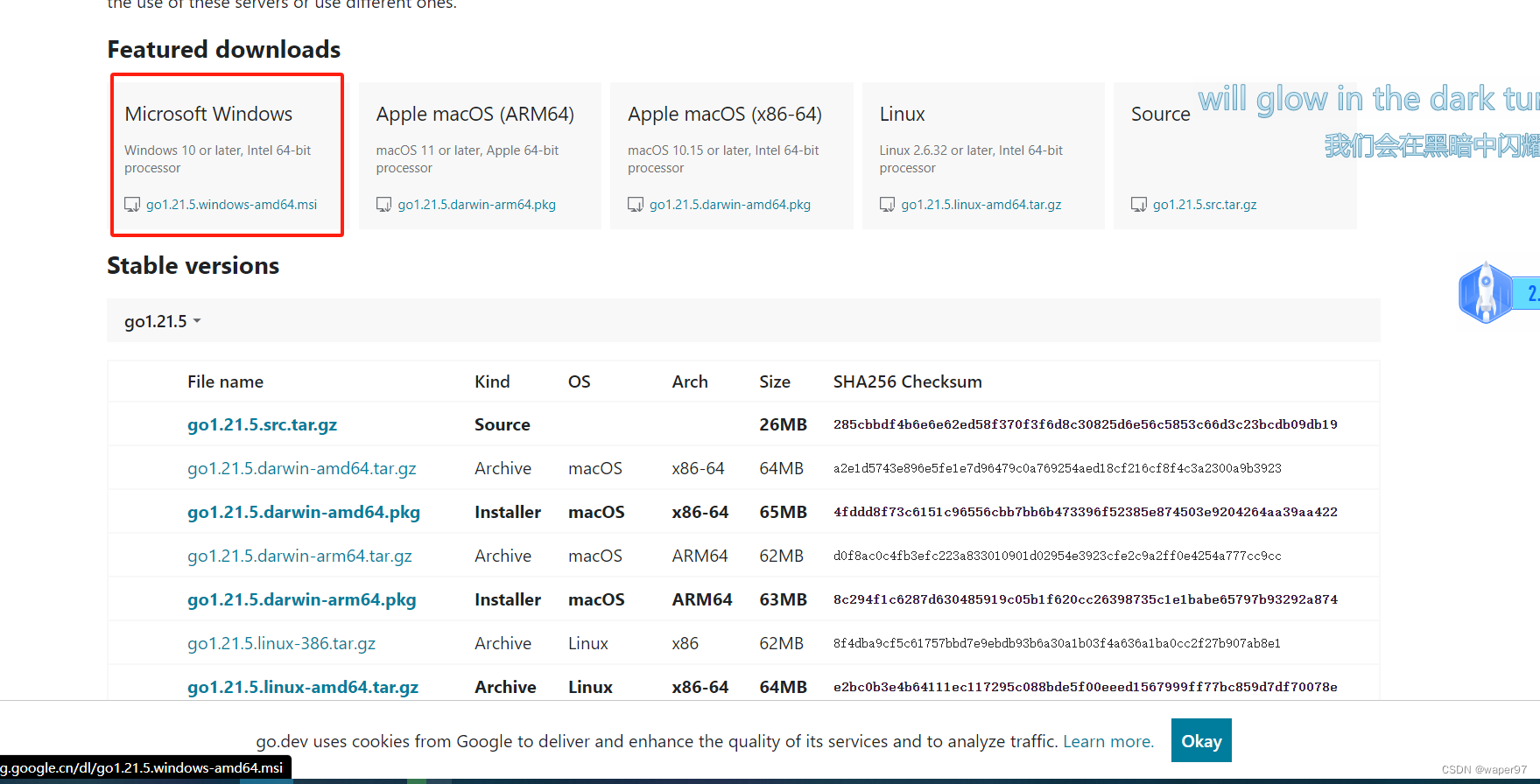
Task: Select the Linux download card title
Action: point(902,114)
